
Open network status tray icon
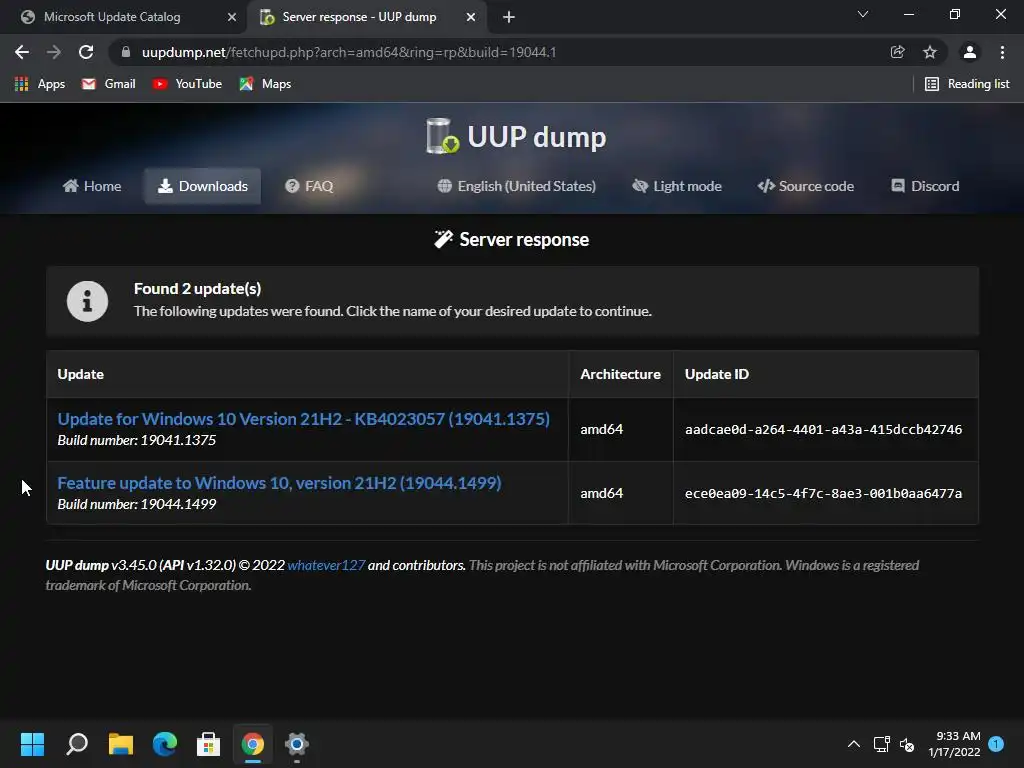(882, 744)
